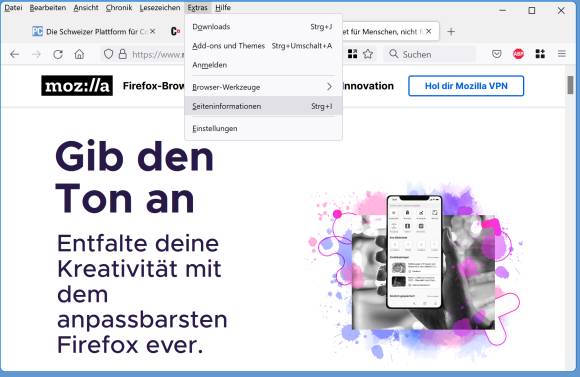Click the vertical scrollbar thumb
The image size is (580, 377).
[x=570, y=85]
